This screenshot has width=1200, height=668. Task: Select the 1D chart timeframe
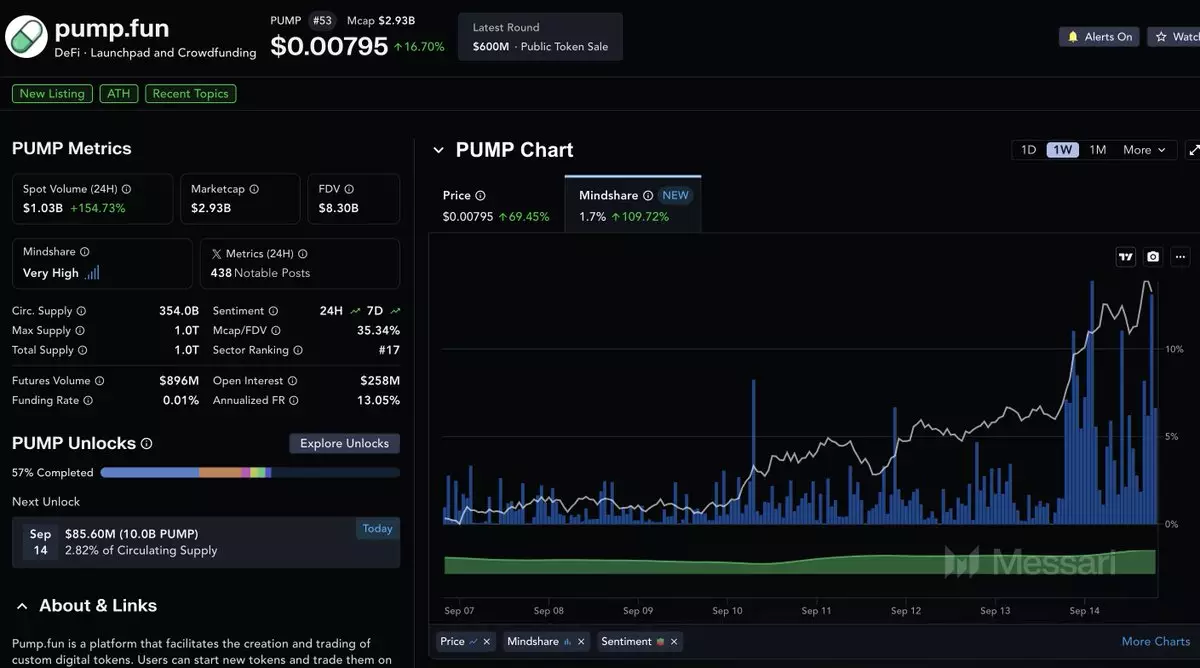[x=1028, y=150]
